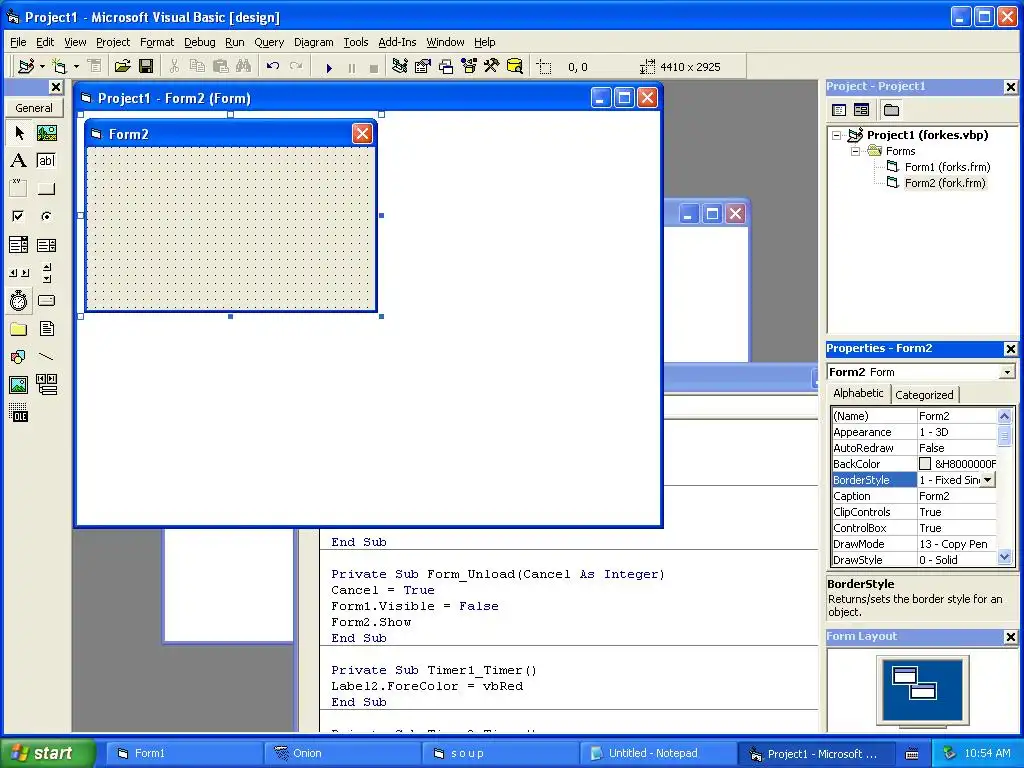Click the BackColor color swatch
Screen dimensions: 1024x768
tap(925, 464)
